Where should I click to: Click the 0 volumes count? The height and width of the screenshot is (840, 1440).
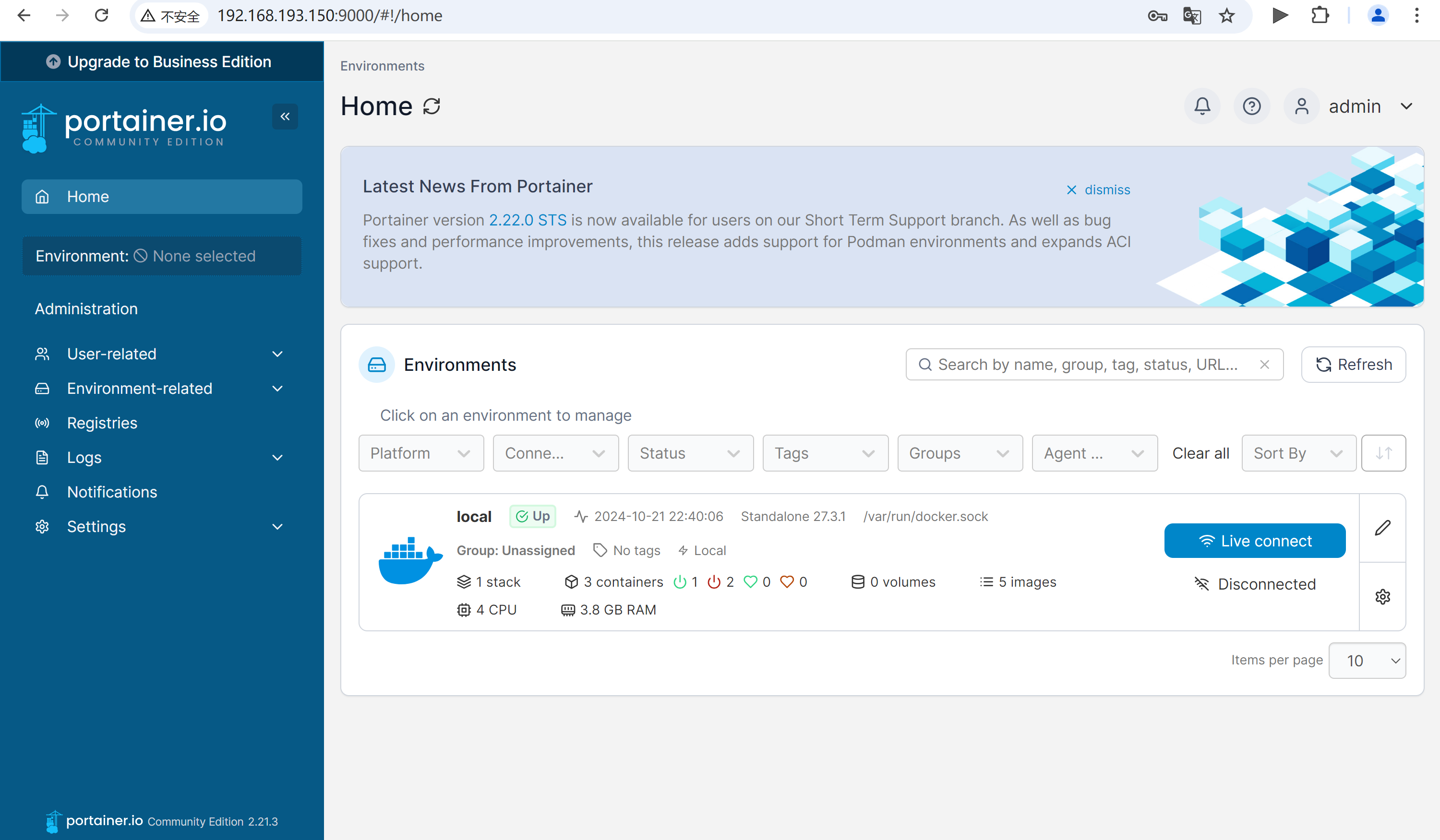pos(893,582)
